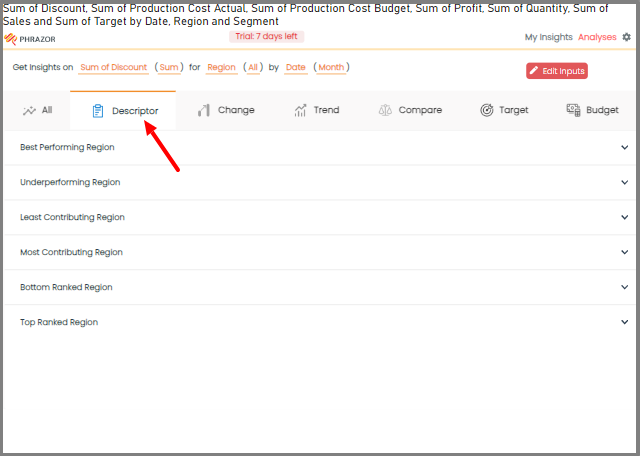Click the Trial: 7 days left badge
Viewport: 640px width, 456px height.
[x=267, y=36]
